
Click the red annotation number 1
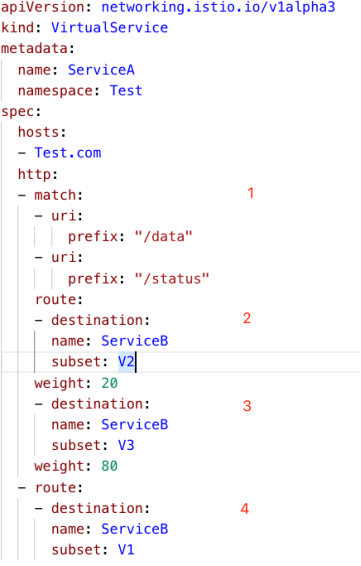tap(251, 193)
